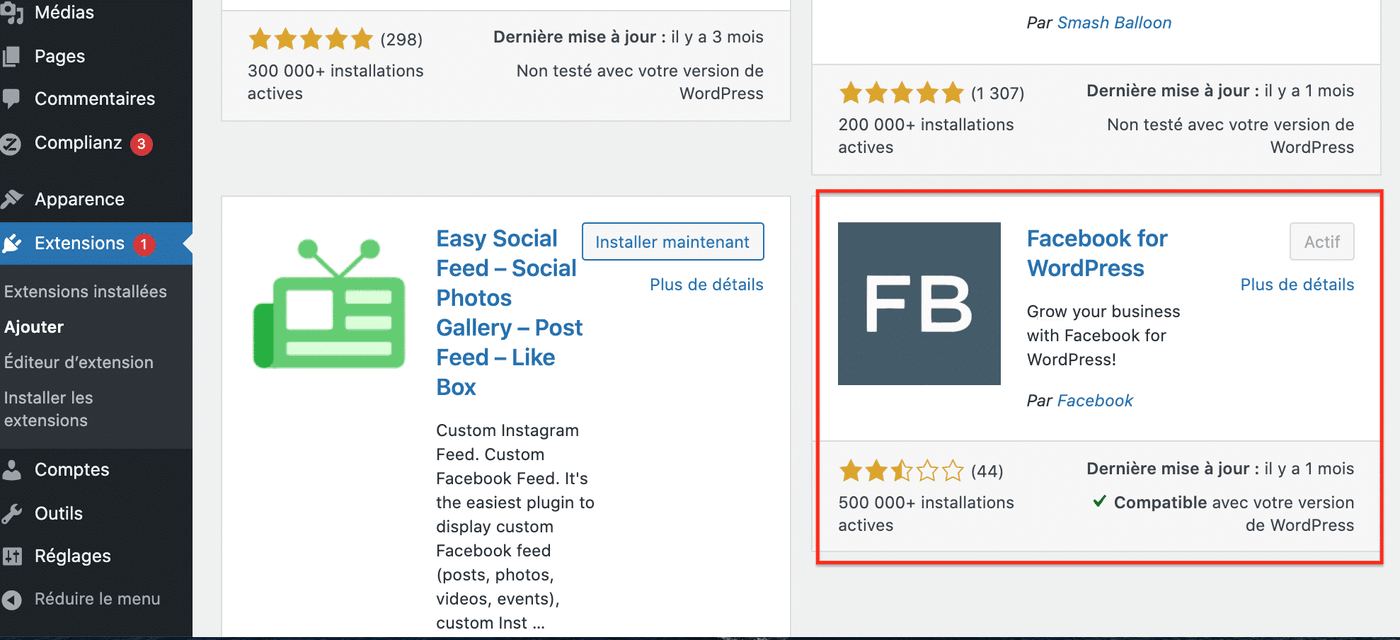Click the Extensions plugin icon

(x=12, y=242)
